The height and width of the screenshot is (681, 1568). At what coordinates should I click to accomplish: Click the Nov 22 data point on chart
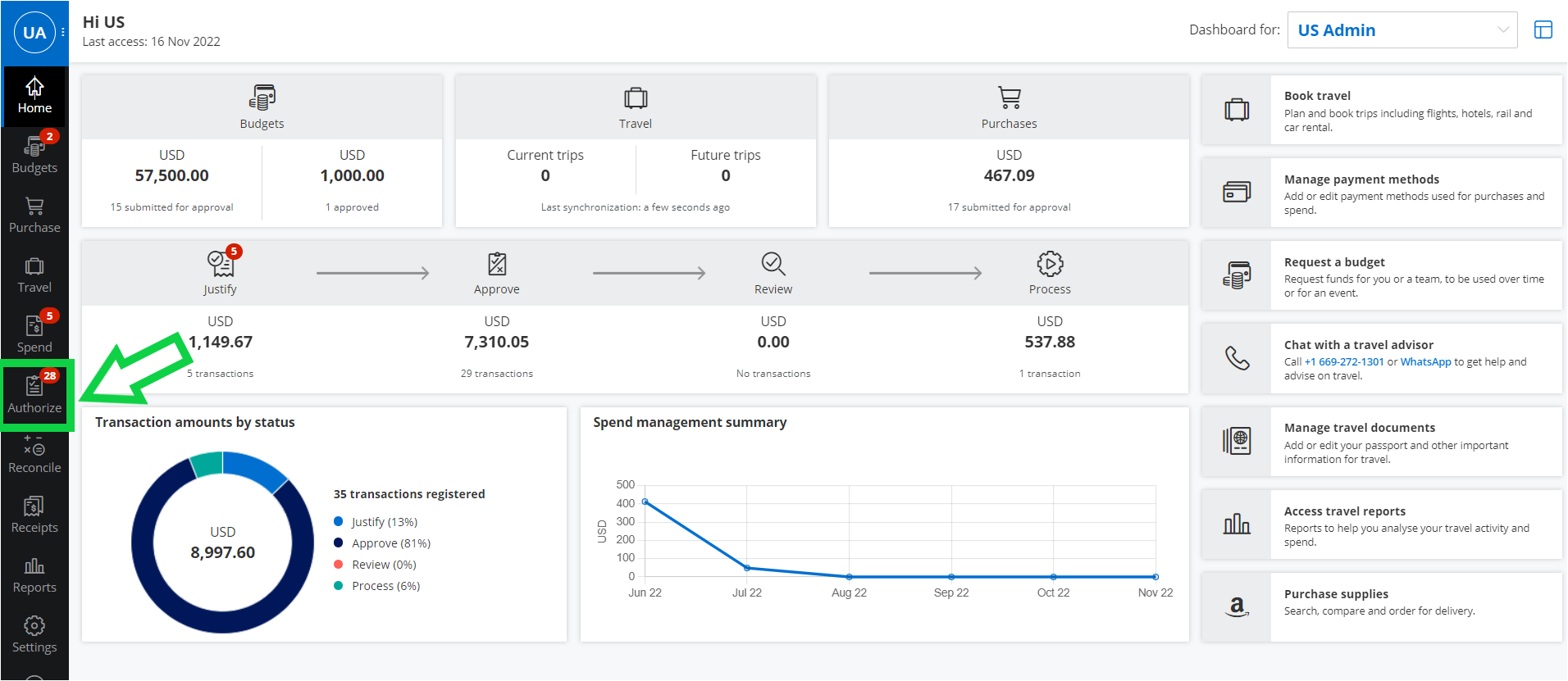1155,577
